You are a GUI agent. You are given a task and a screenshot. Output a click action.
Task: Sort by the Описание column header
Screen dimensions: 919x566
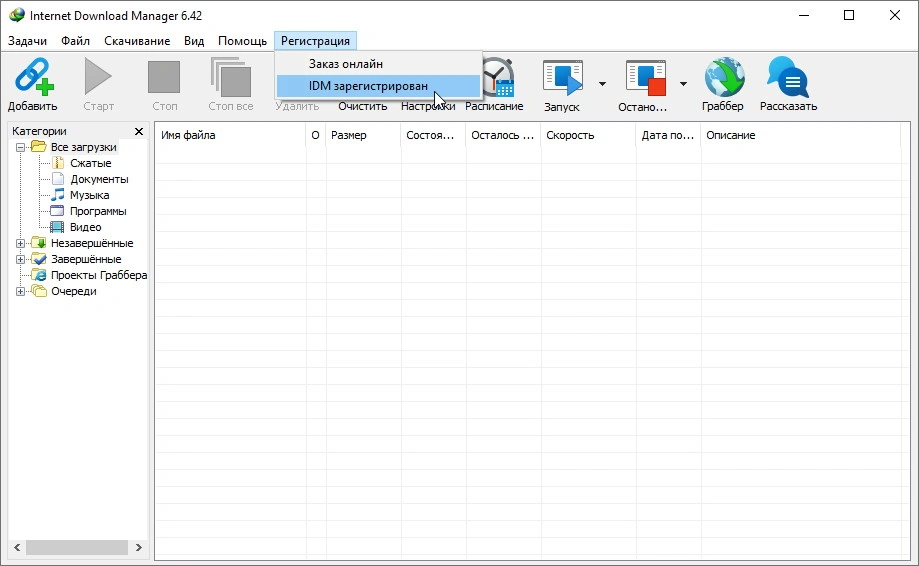pos(801,135)
